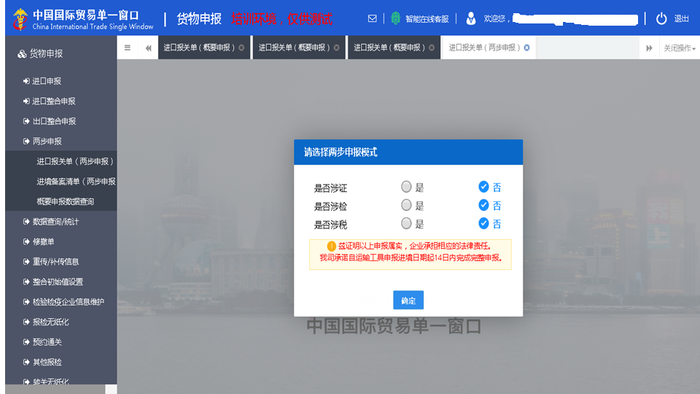The image size is (700, 394).
Task: Open 概要申报数据查询 in the sidebar
Action: [65, 201]
